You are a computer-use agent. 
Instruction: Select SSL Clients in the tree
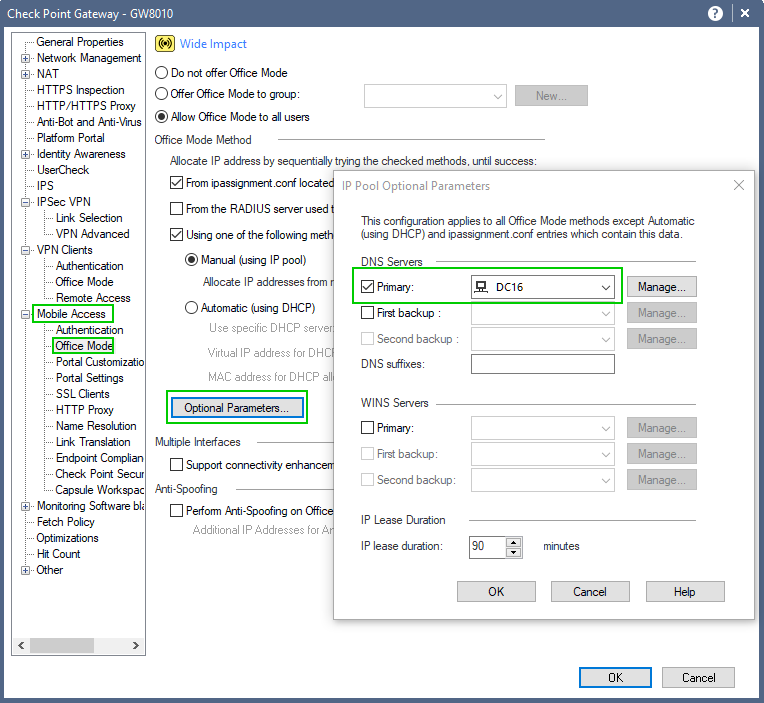pyautogui.click(x=82, y=394)
